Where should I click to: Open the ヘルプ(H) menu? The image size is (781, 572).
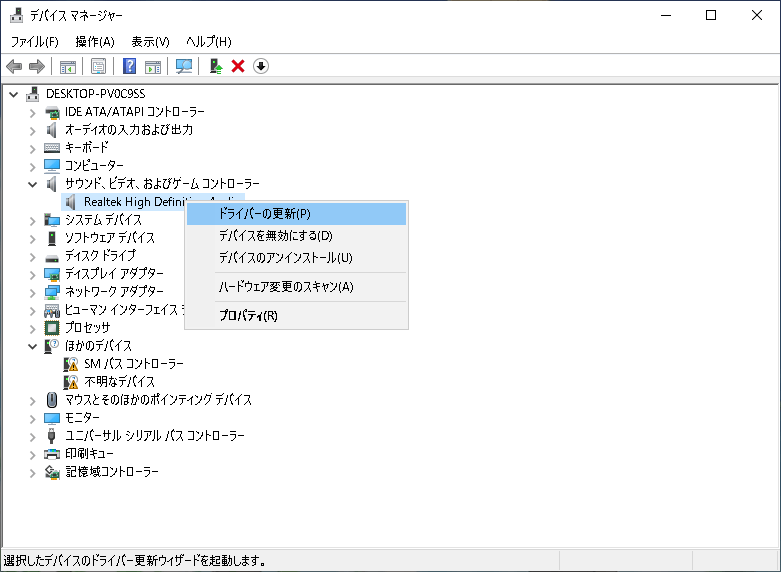coord(209,41)
